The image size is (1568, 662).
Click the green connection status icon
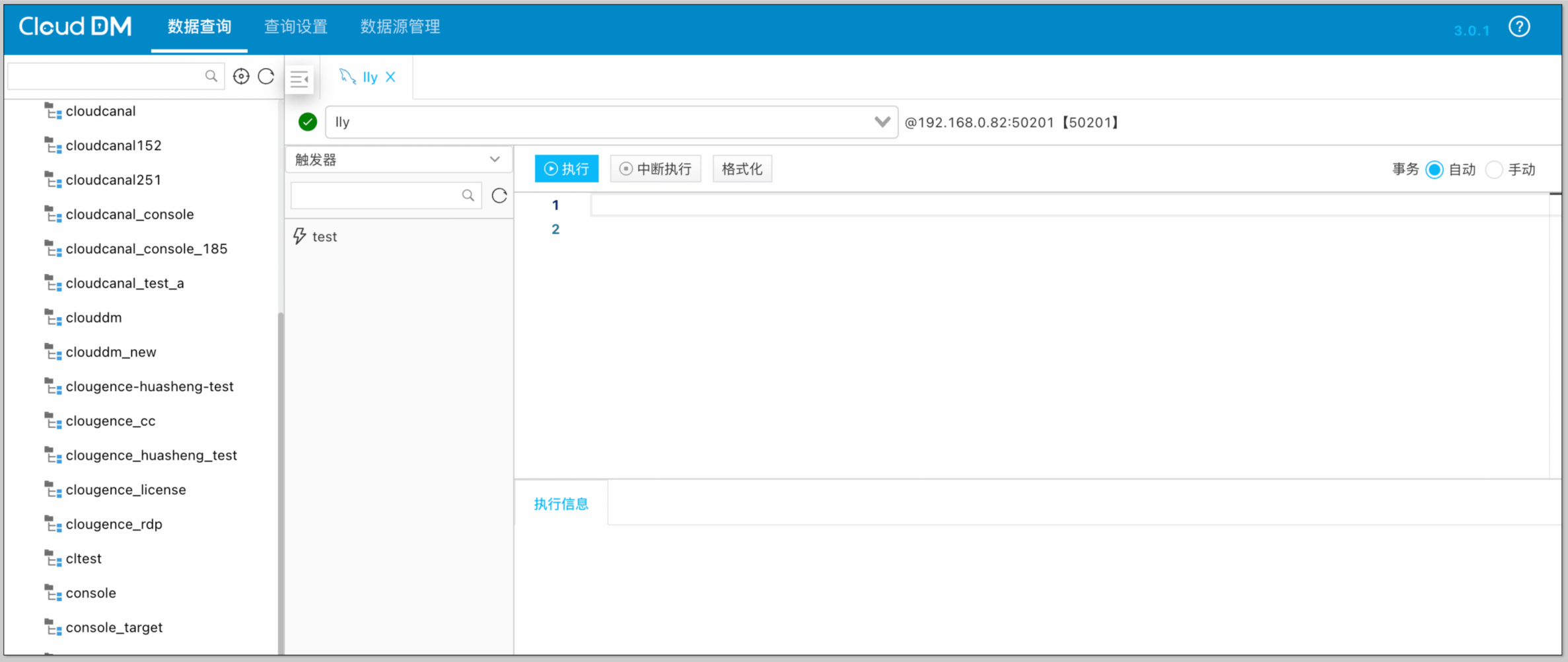308,122
